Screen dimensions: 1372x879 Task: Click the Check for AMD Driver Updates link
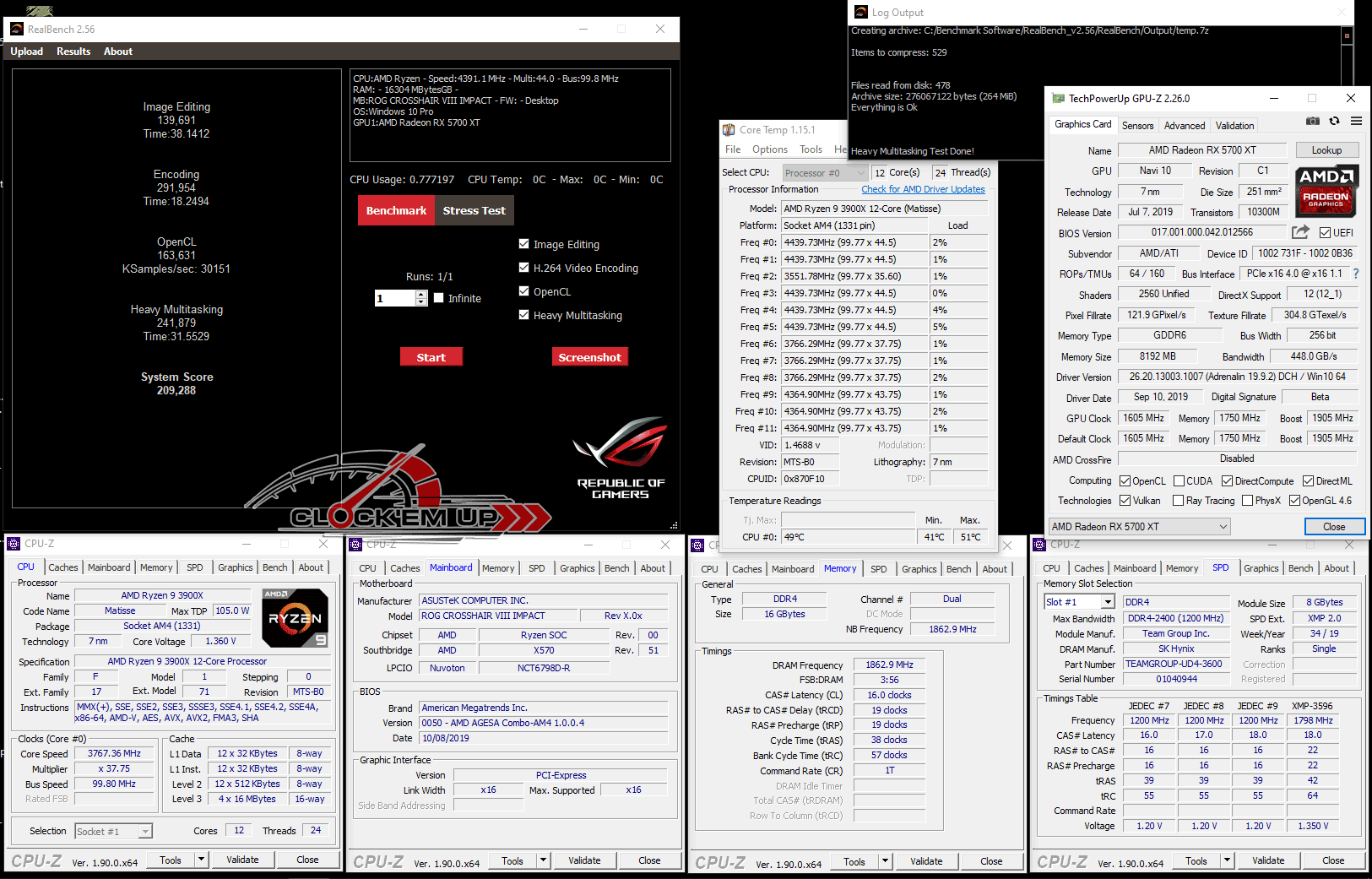pos(923,189)
